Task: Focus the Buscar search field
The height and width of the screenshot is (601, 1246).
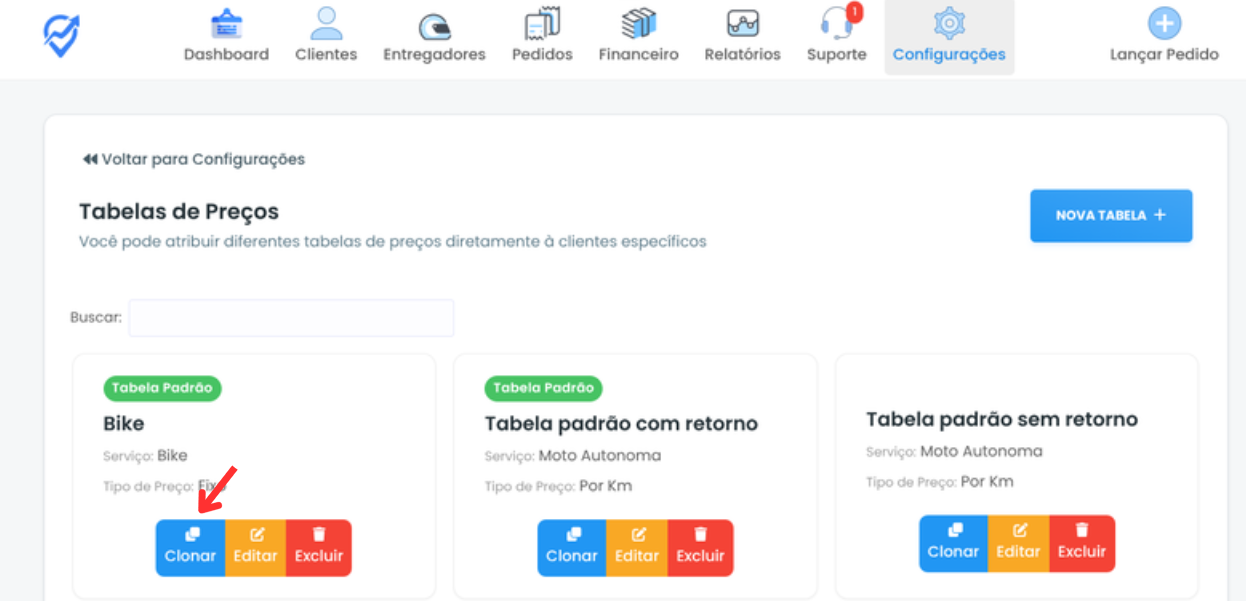Action: tap(291, 318)
